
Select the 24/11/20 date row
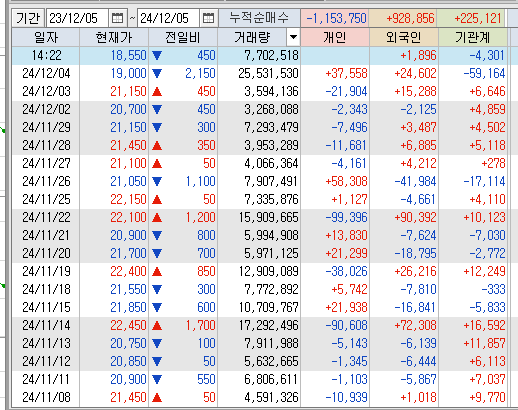click(x=46, y=253)
